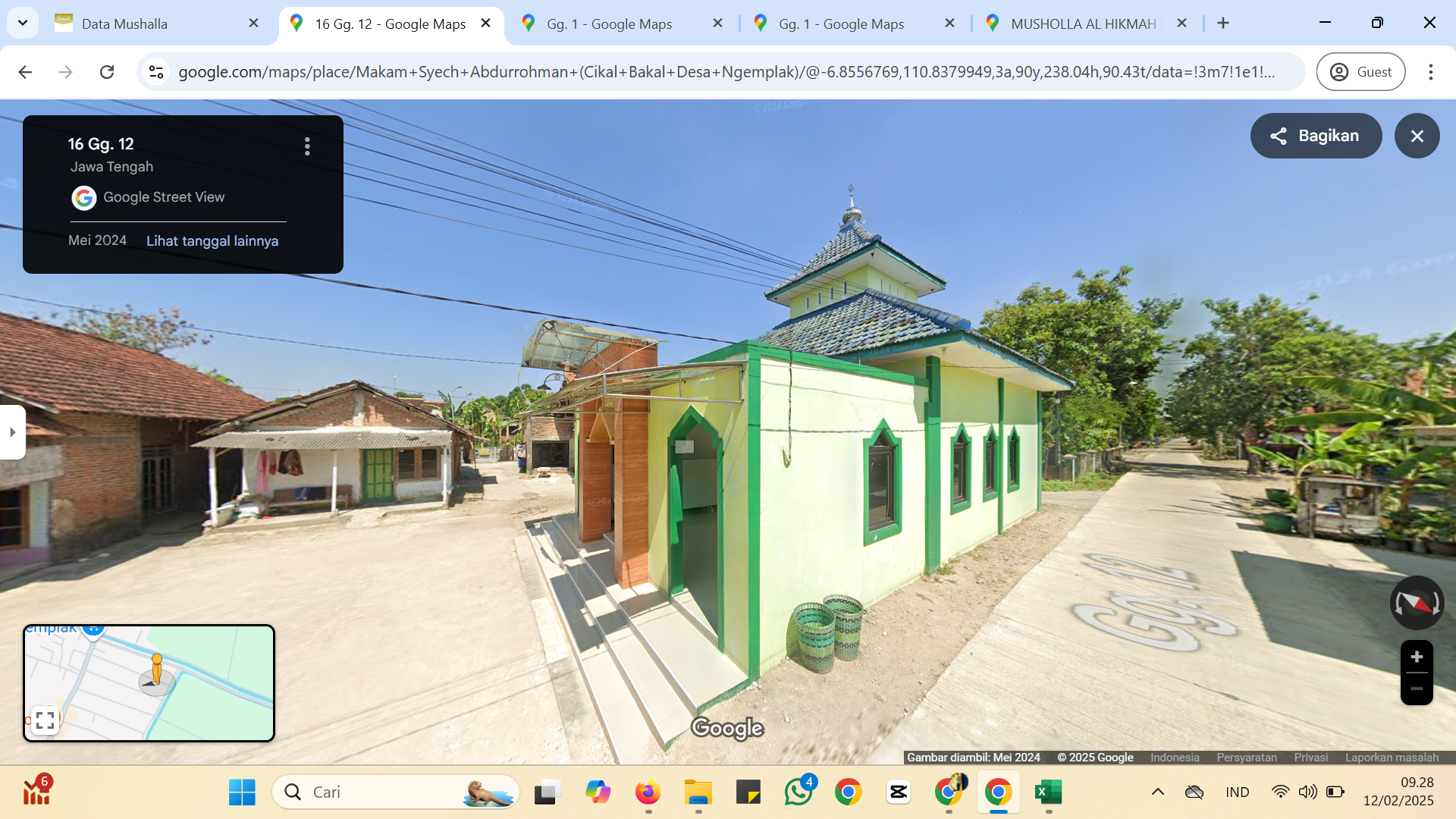Open the Persyaratan terms link
The image size is (1456, 819).
(x=1247, y=758)
